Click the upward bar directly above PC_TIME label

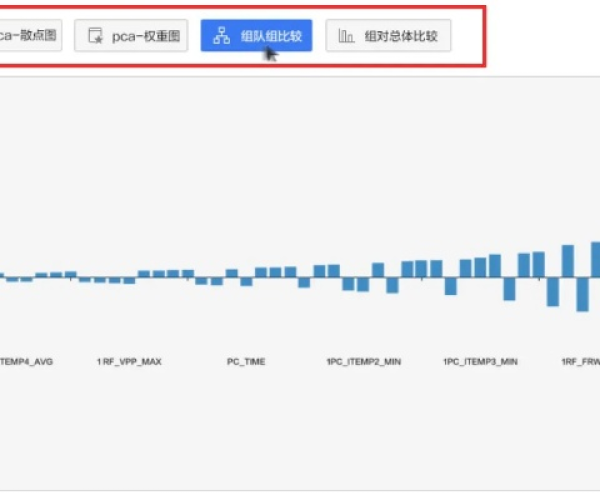(x=232, y=272)
